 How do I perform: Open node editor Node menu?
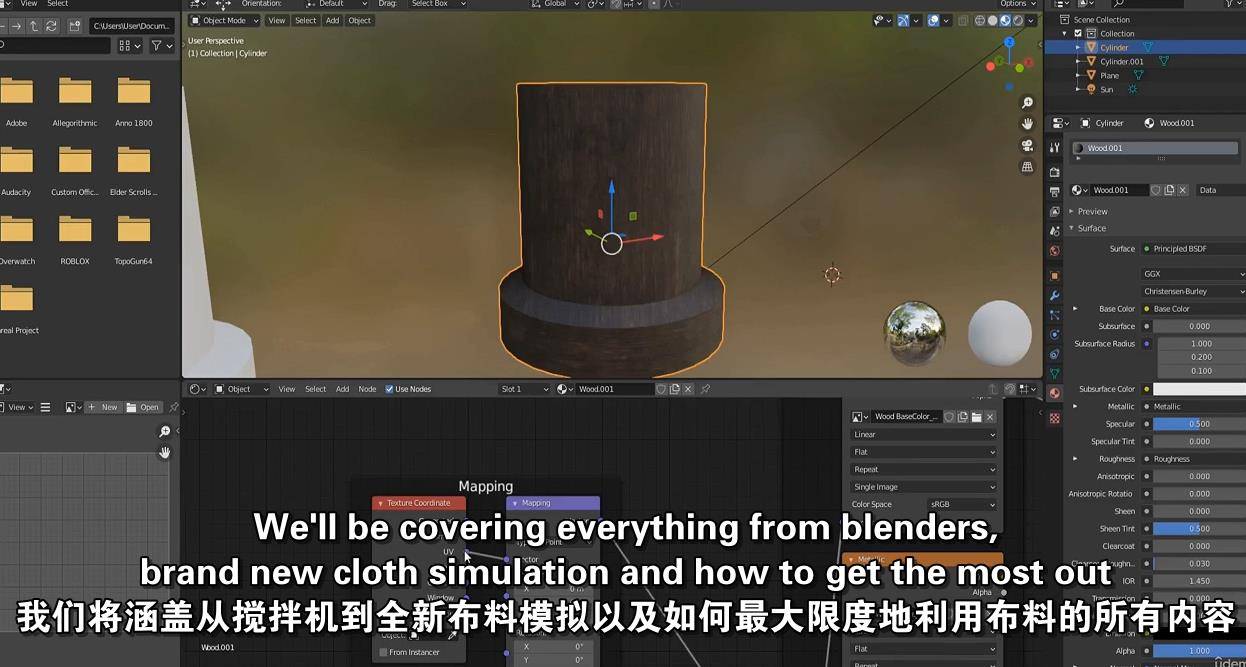pyautogui.click(x=367, y=389)
